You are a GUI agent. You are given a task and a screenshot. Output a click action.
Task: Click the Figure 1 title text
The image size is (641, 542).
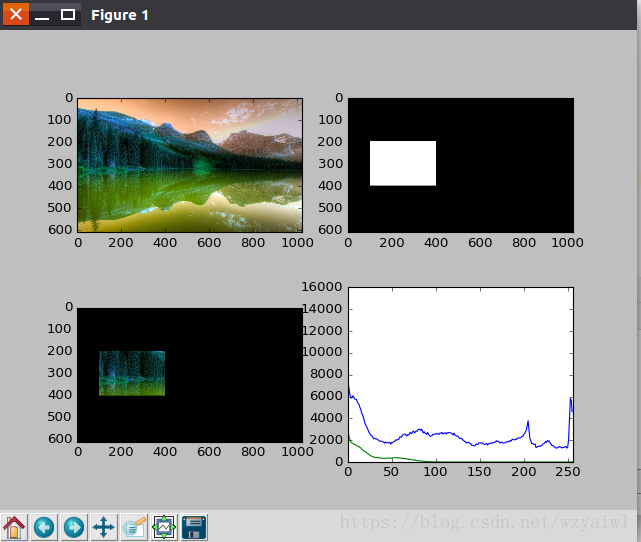point(119,15)
